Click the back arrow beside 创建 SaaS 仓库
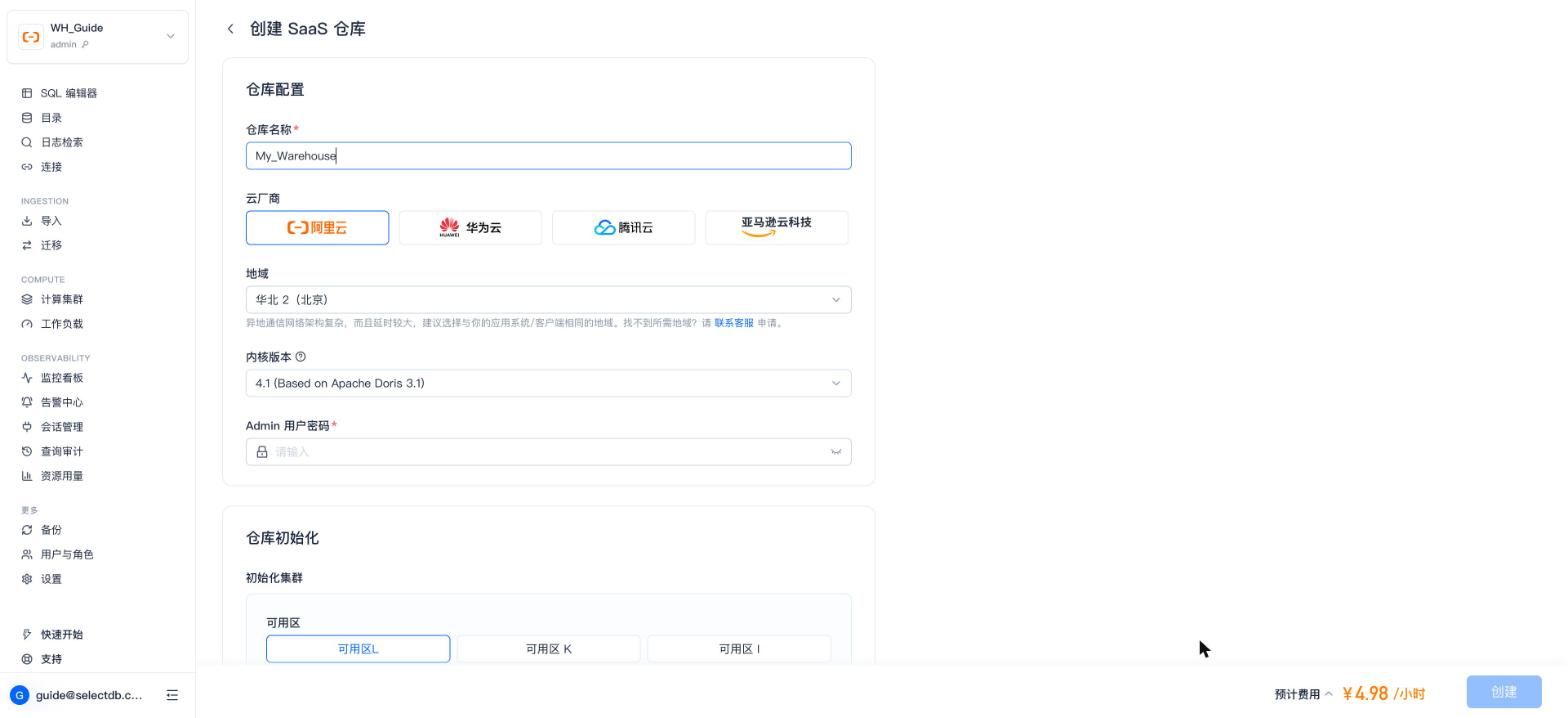The height and width of the screenshot is (718, 1568). [230, 29]
